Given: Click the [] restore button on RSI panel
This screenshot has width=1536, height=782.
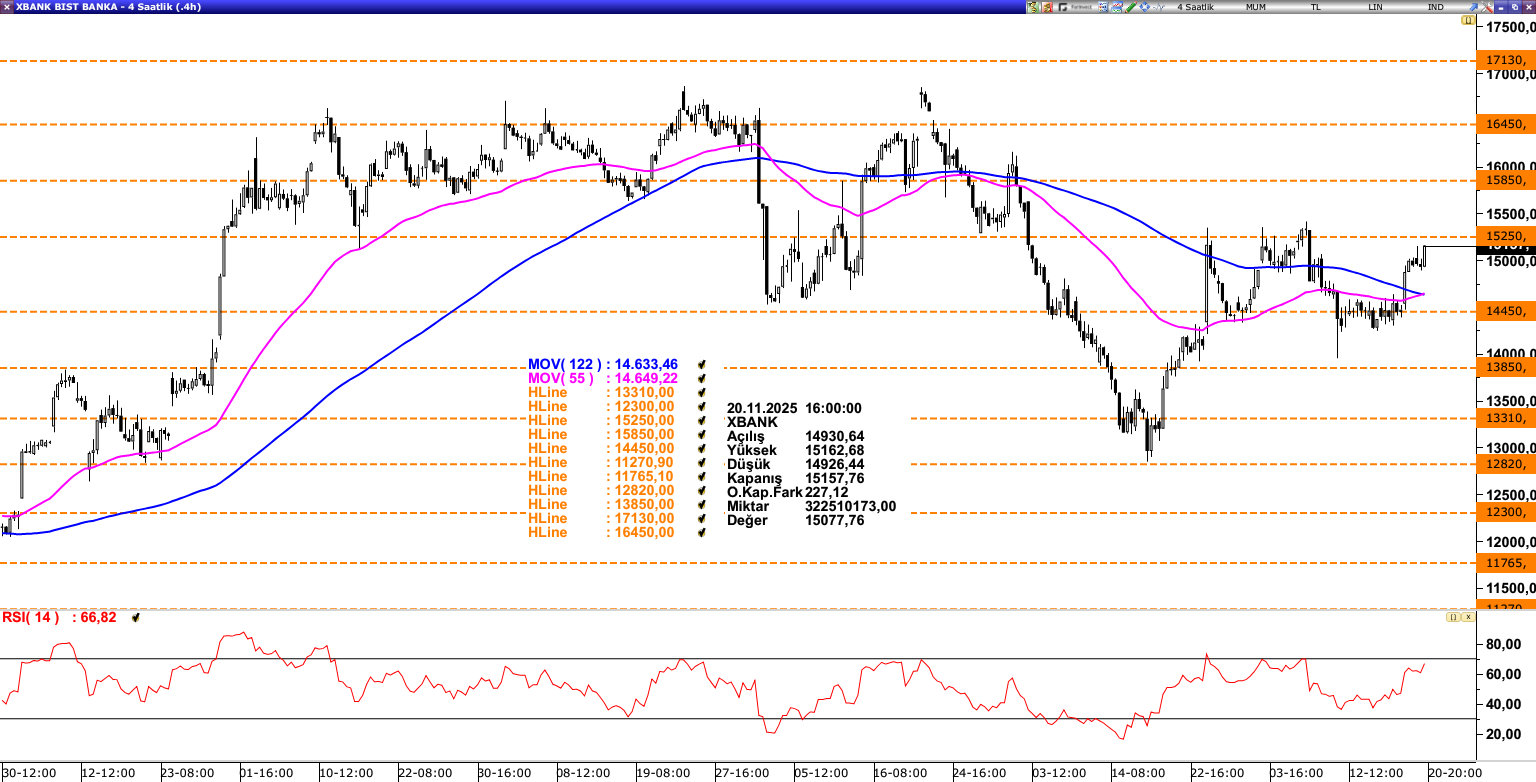Looking at the screenshot, I should tap(1453, 616).
